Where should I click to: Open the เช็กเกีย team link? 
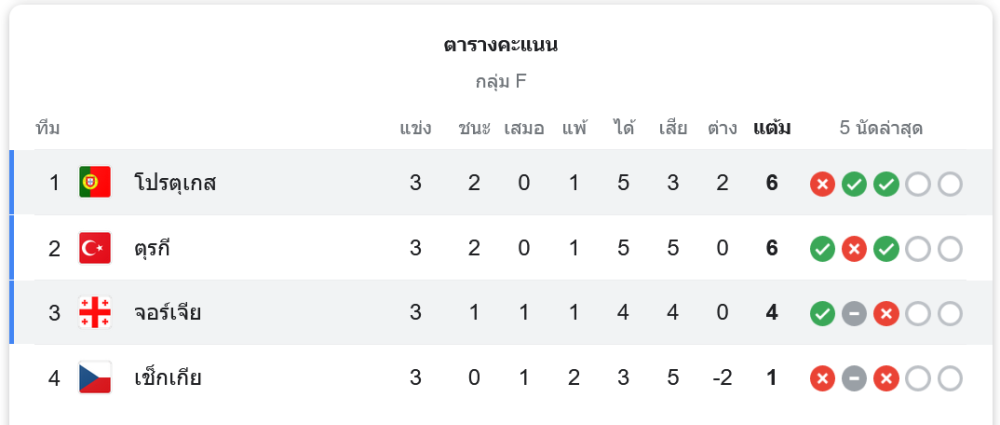click(x=167, y=378)
